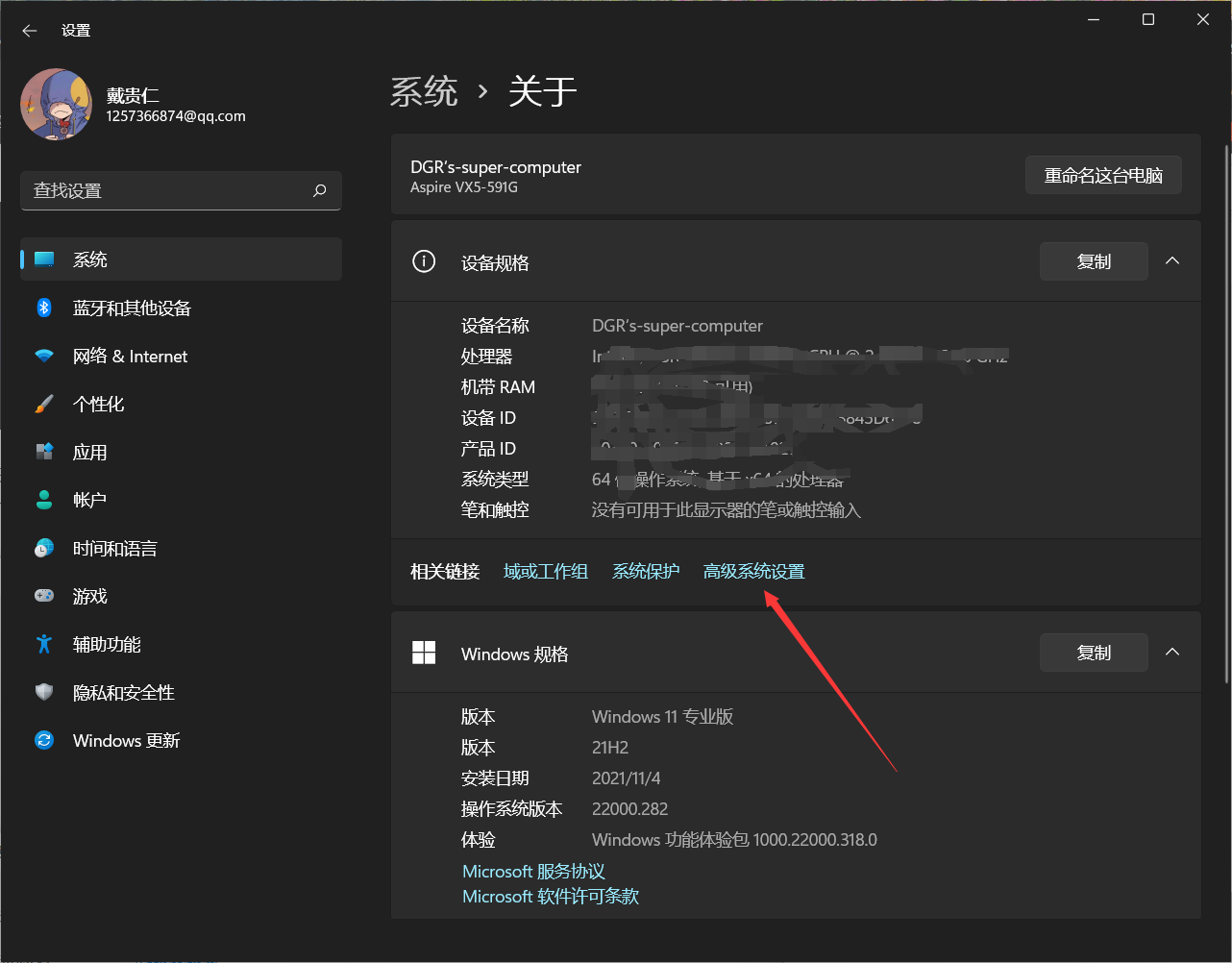The width and height of the screenshot is (1232, 963).
Task: Click the search magnifier in 查找设置
Action: 318,190
